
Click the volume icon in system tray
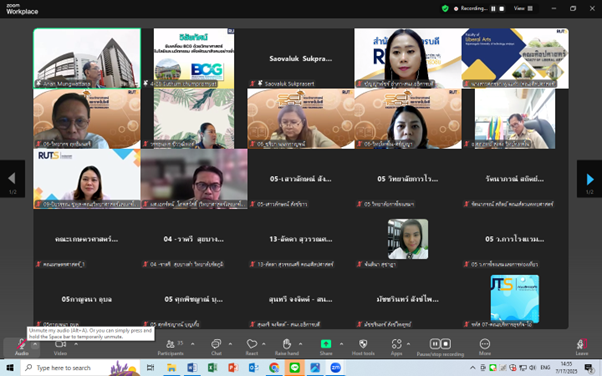pos(533,368)
